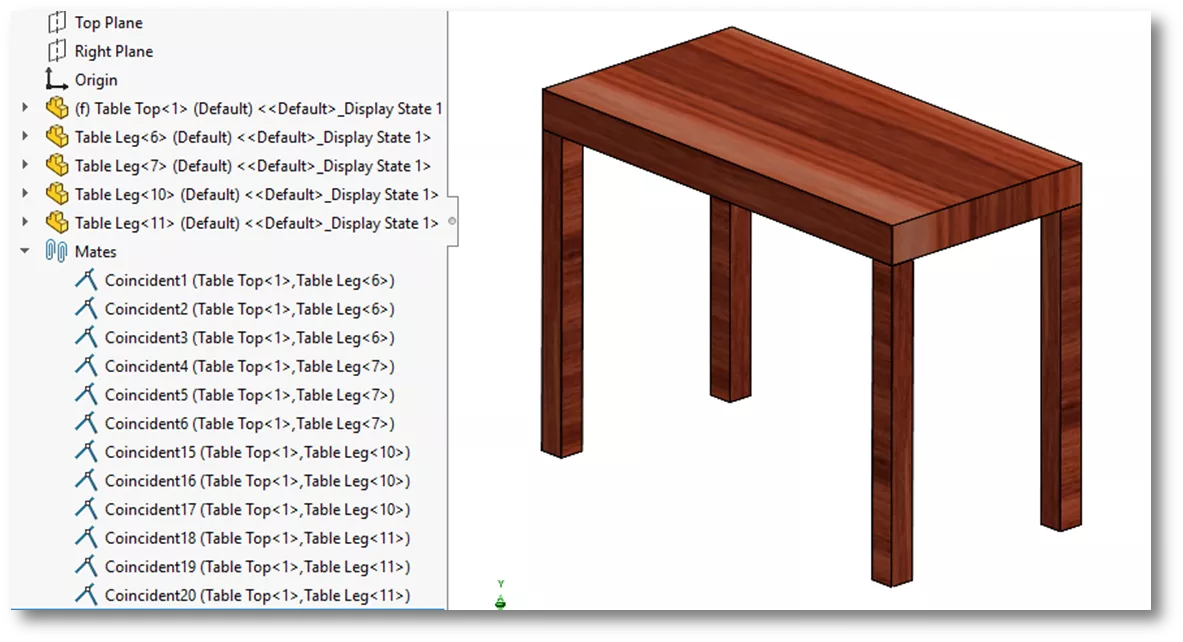Viewport: 1183px width, 642px height.
Task: Select '(f) Table Top<1> (Default)' text
Action: pos(164,109)
